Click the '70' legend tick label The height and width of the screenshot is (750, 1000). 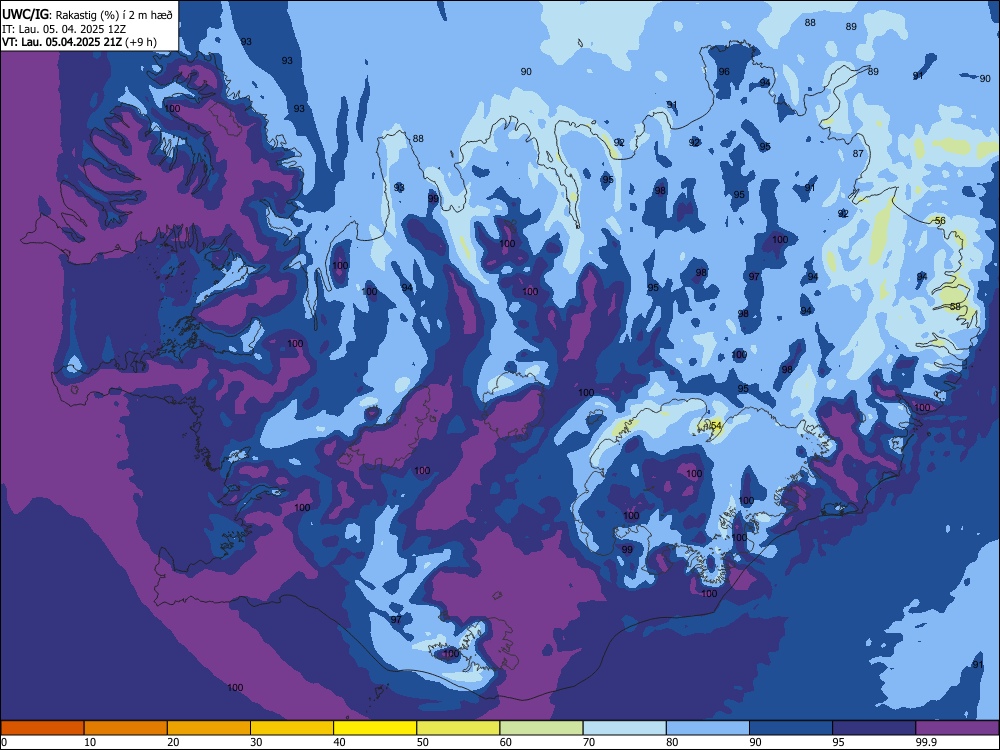[589, 742]
